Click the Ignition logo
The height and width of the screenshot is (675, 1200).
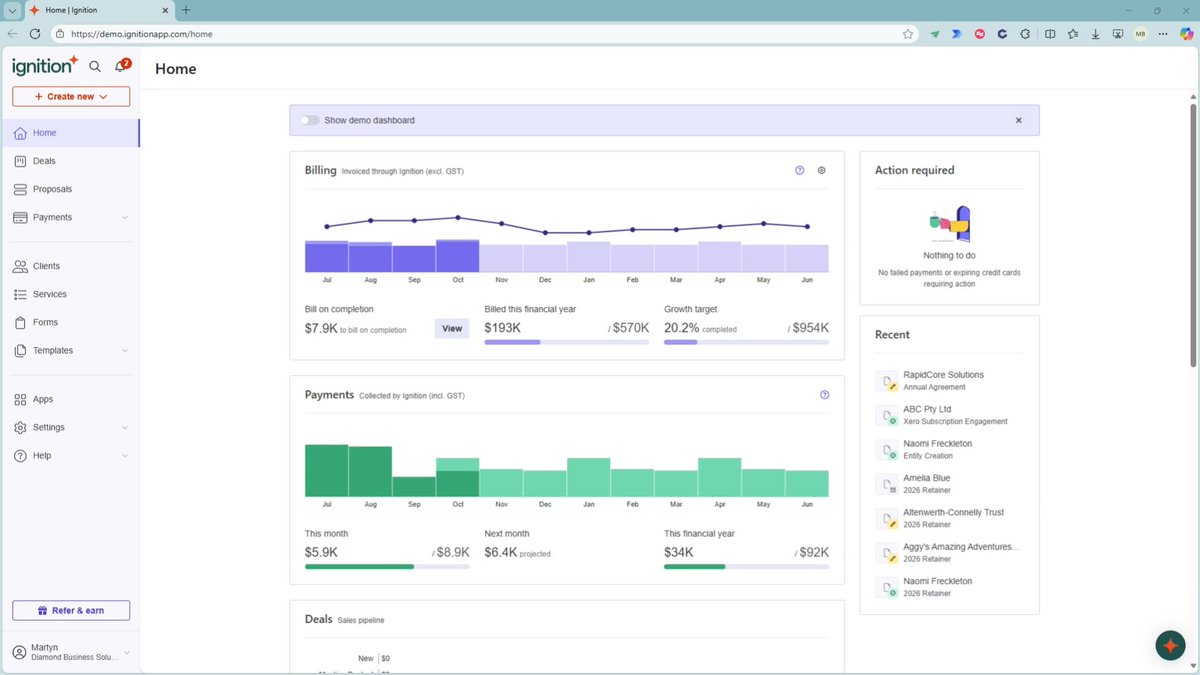point(45,66)
